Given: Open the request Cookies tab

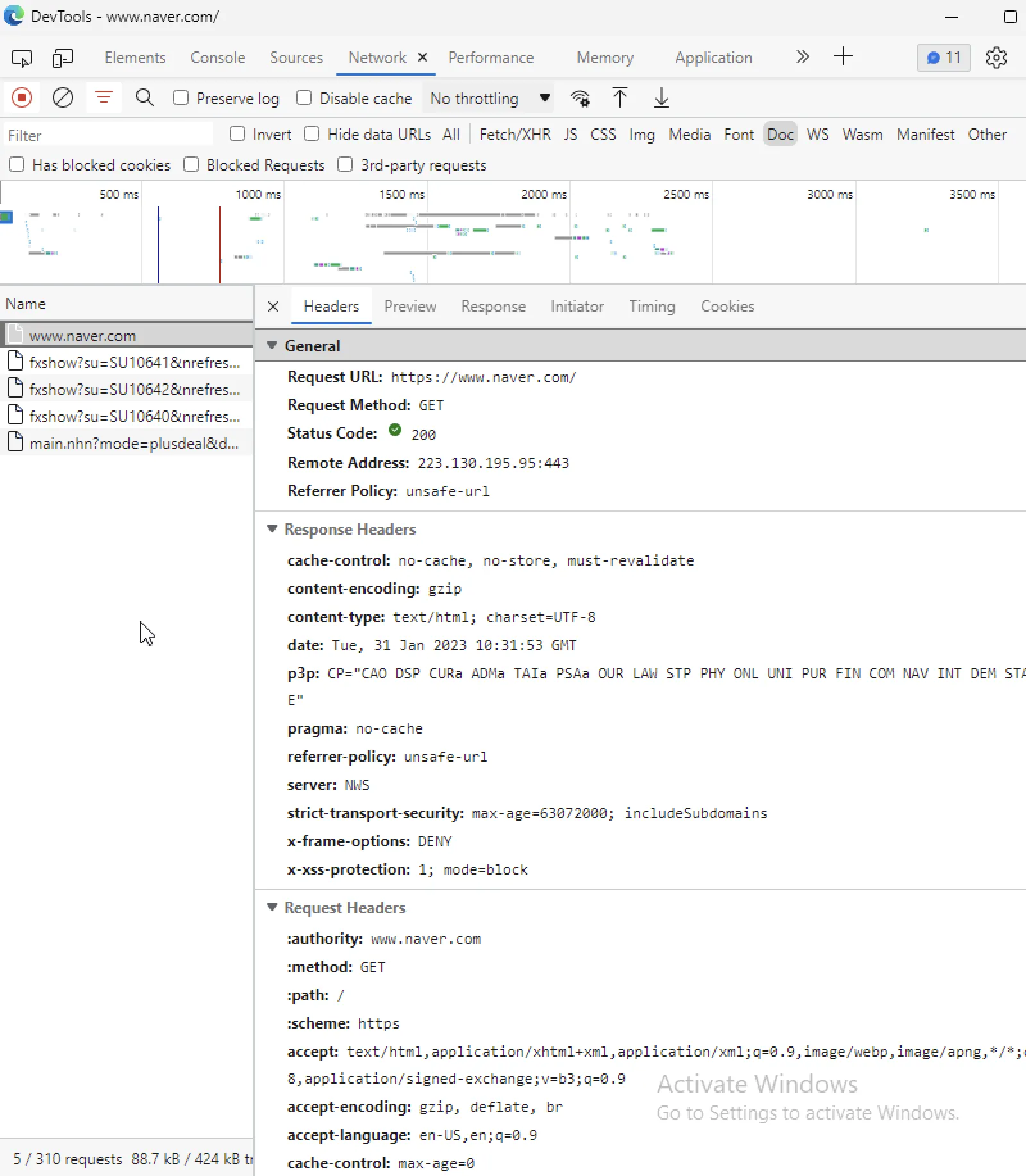Looking at the screenshot, I should click(x=728, y=307).
